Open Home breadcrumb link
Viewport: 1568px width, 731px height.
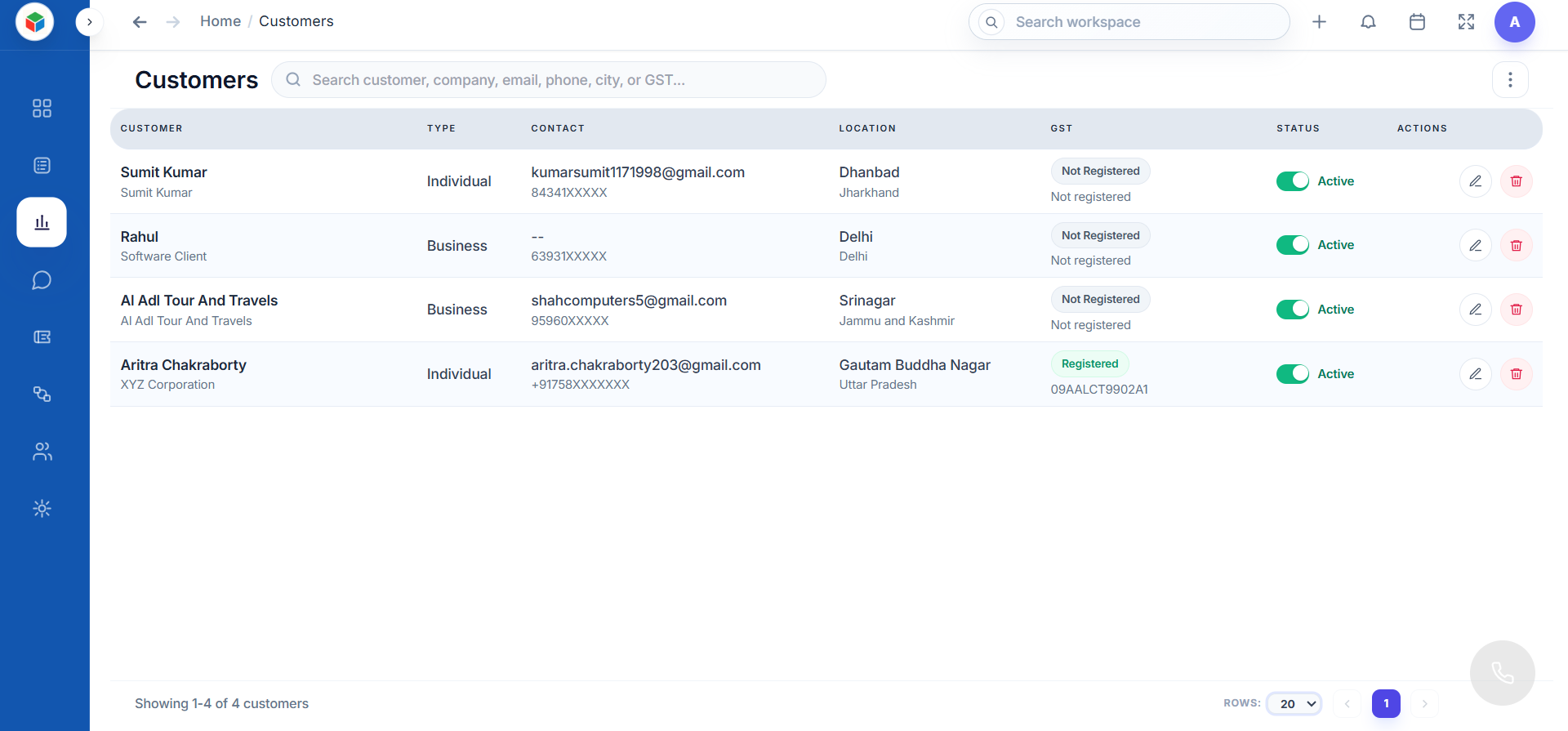(220, 21)
